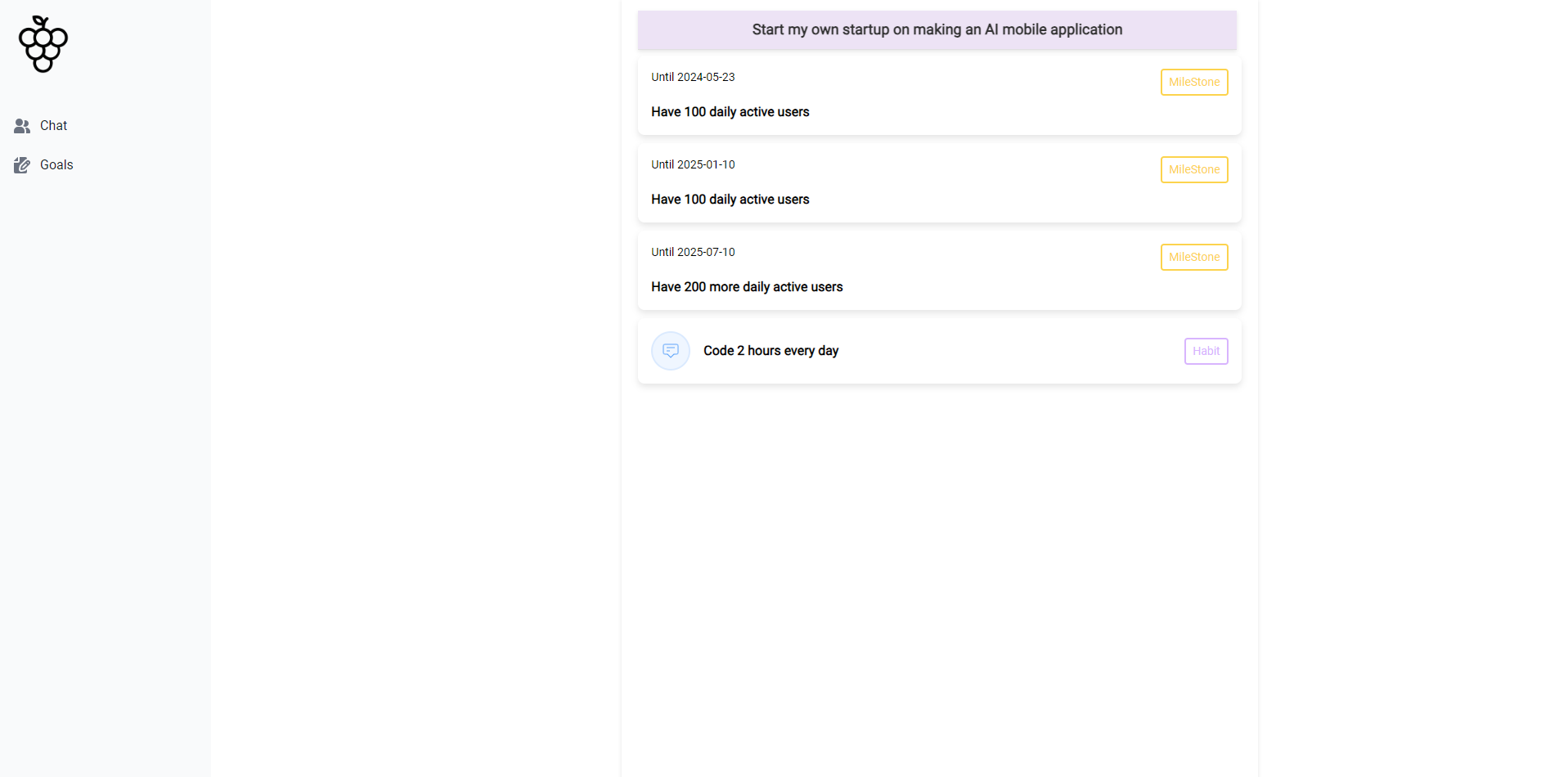Click the Habit tag
The width and height of the screenshot is (1568, 777).
tap(1206, 351)
